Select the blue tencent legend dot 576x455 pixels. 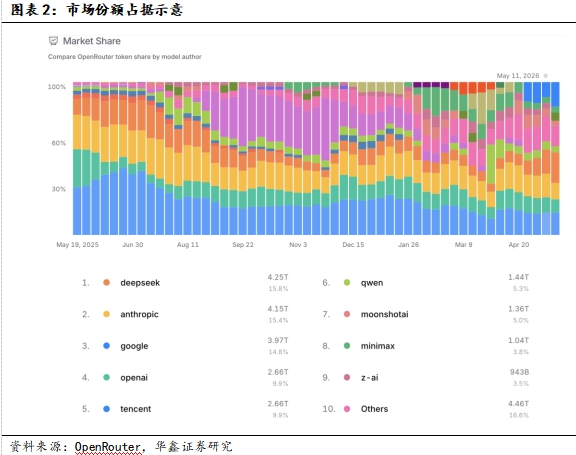click(x=107, y=409)
